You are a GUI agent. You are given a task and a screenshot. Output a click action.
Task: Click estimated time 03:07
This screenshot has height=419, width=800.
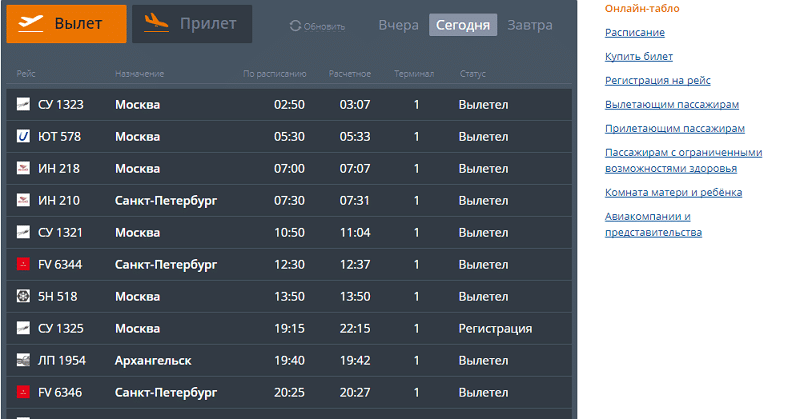tap(355, 105)
